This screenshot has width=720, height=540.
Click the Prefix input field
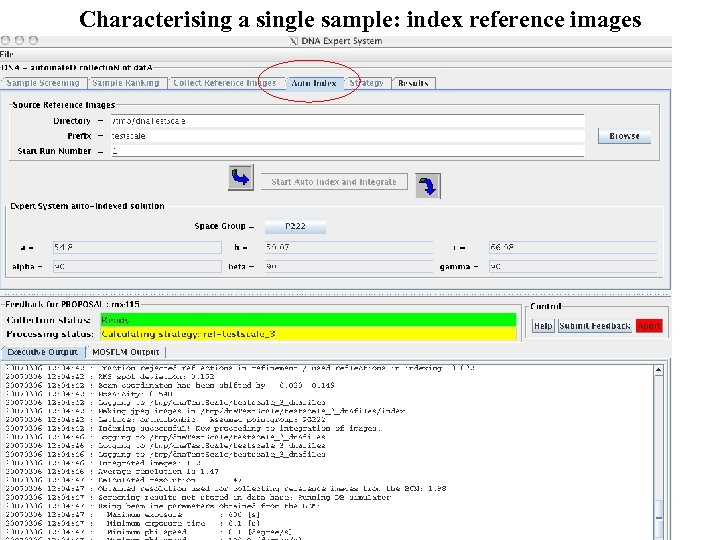[347, 136]
